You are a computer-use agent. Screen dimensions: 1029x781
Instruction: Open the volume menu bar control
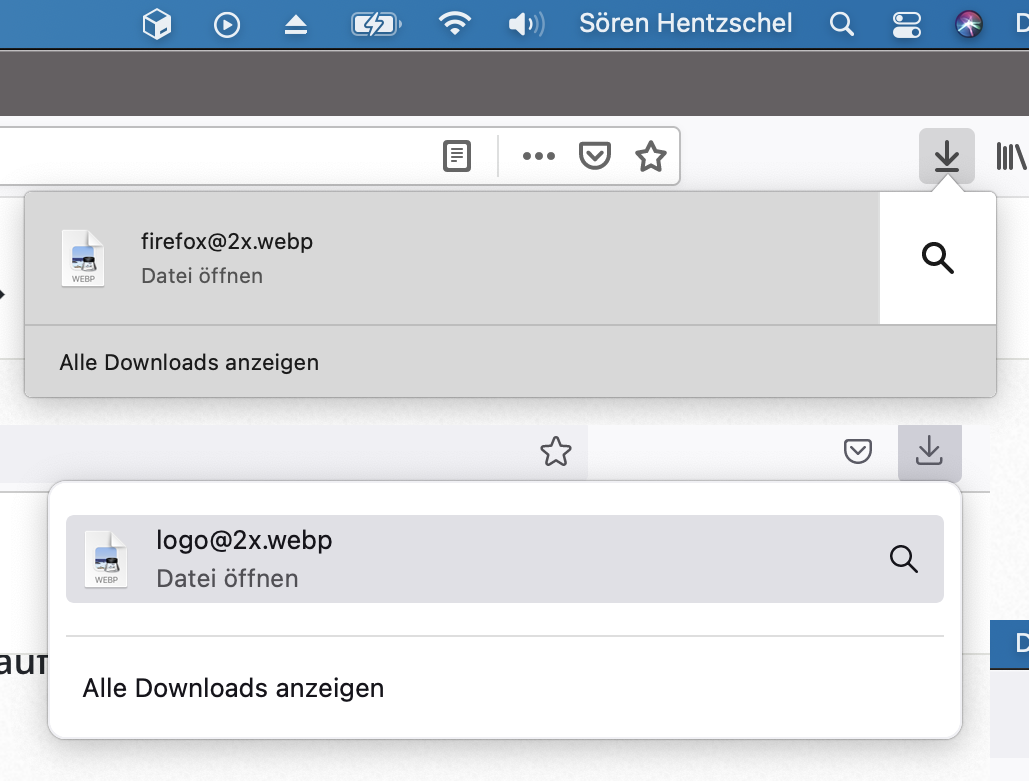click(x=525, y=24)
